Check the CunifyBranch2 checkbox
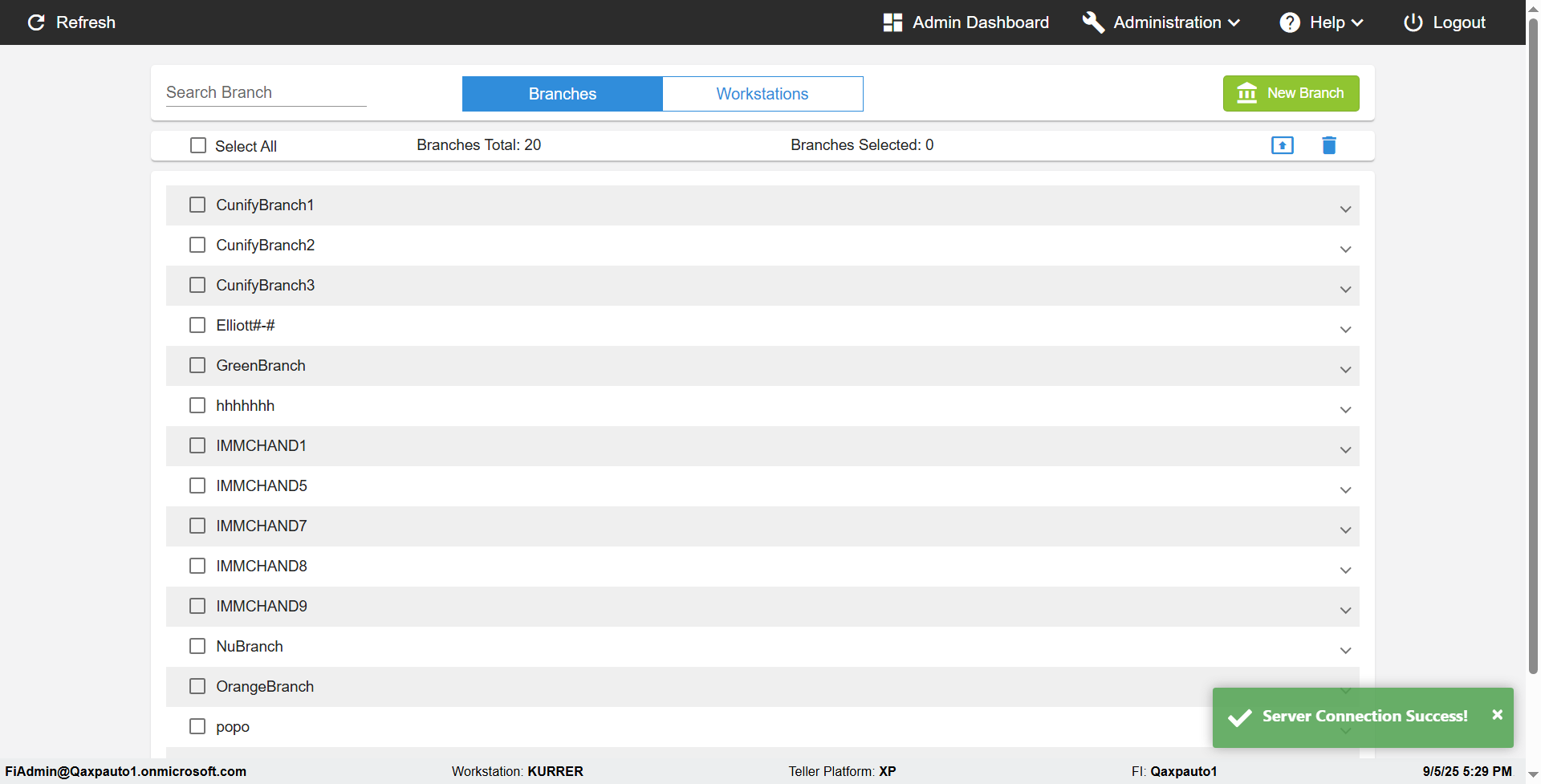Image resolution: width=1541 pixels, height=784 pixels. [197, 245]
